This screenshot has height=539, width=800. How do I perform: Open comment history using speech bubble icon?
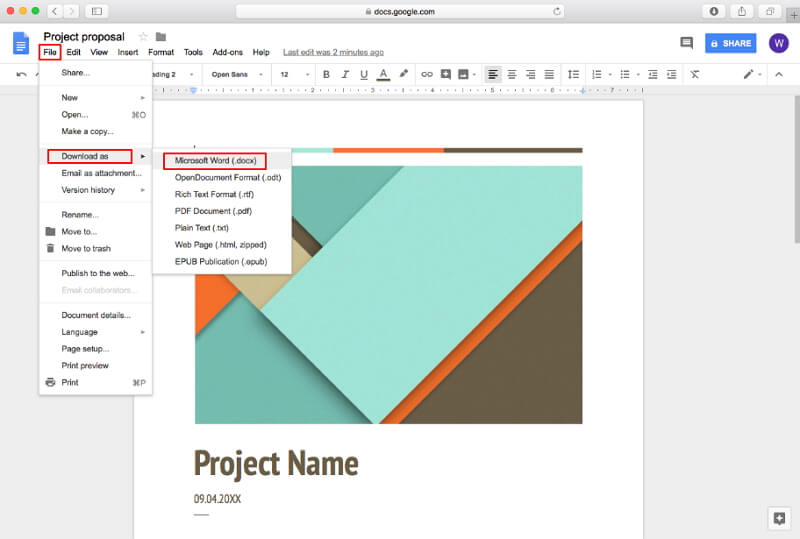pyautogui.click(x=686, y=43)
